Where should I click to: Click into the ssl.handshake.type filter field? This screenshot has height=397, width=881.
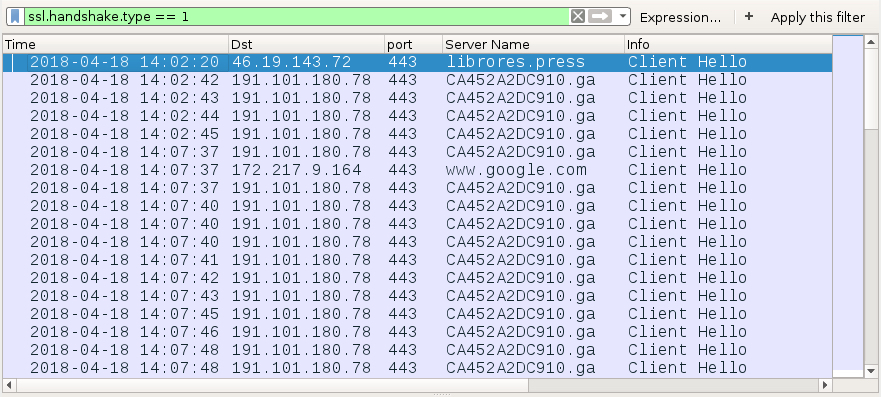coord(296,16)
